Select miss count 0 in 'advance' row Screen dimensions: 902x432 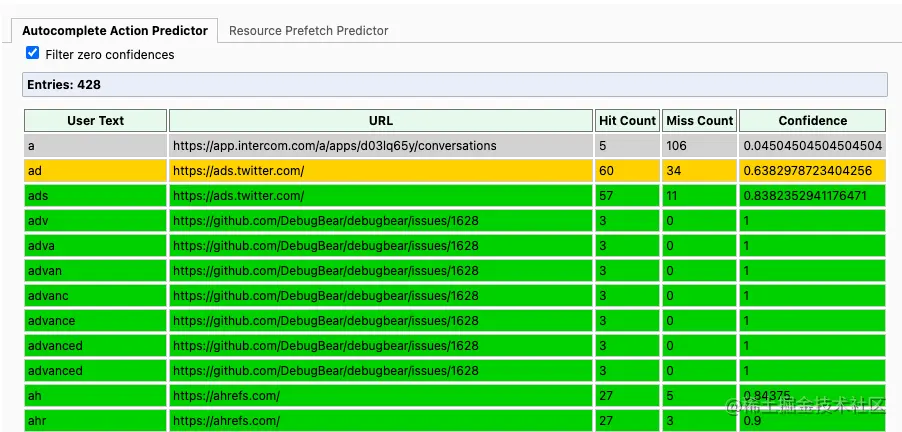click(700, 320)
